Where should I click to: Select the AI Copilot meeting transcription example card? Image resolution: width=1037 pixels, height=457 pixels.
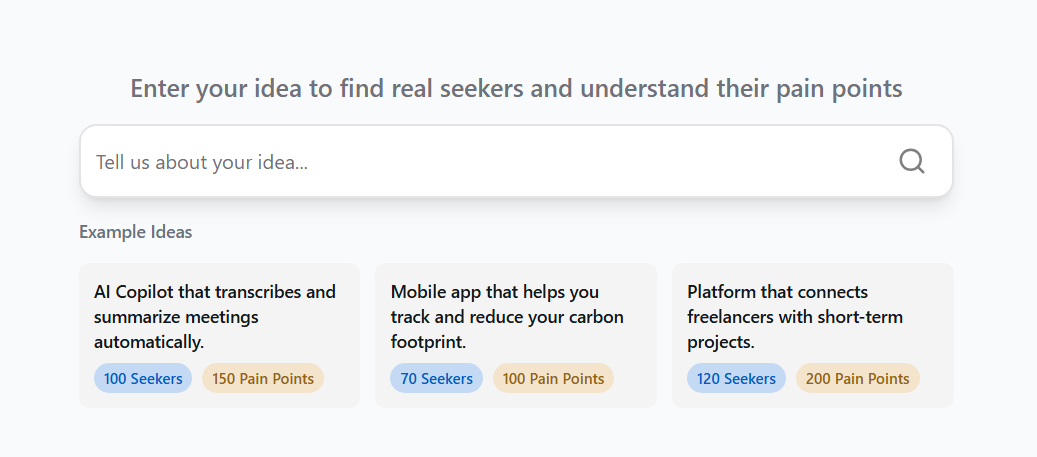pos(219,335)
